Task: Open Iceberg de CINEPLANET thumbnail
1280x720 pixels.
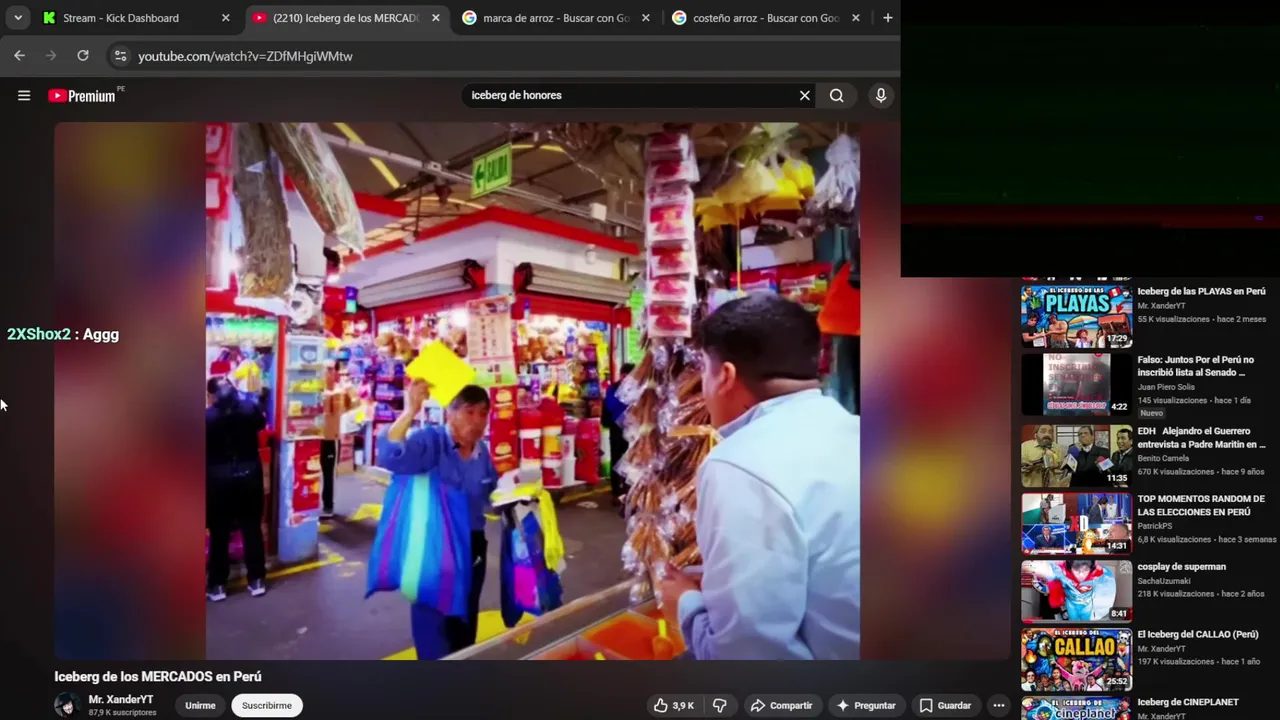Action: (x=1076, y=708)
